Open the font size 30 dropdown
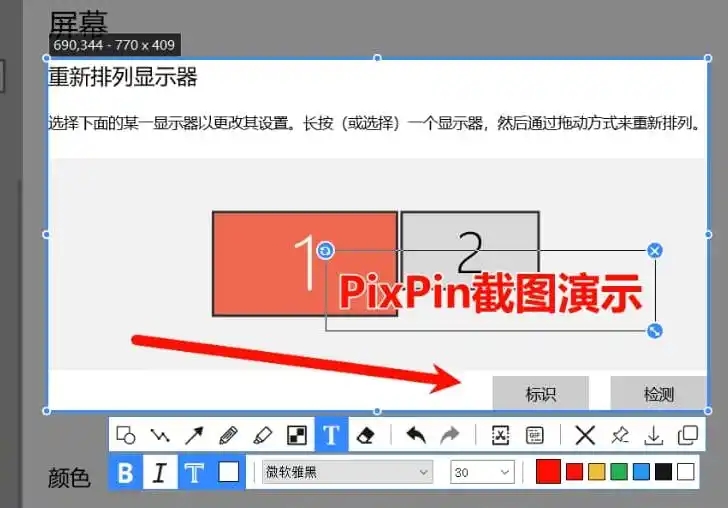This screenshot has width=728, height=508. tap(482, 472)
